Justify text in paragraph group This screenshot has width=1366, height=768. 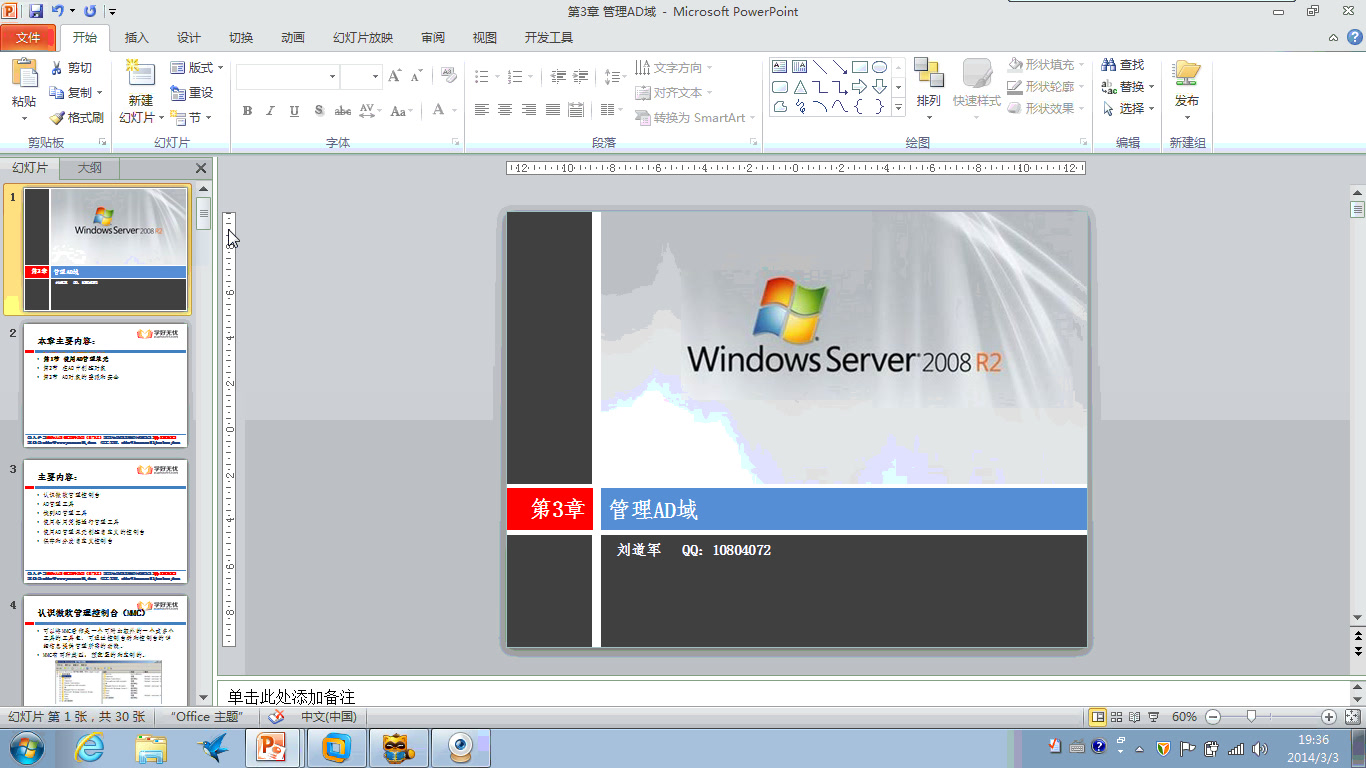tap(552, 110)
